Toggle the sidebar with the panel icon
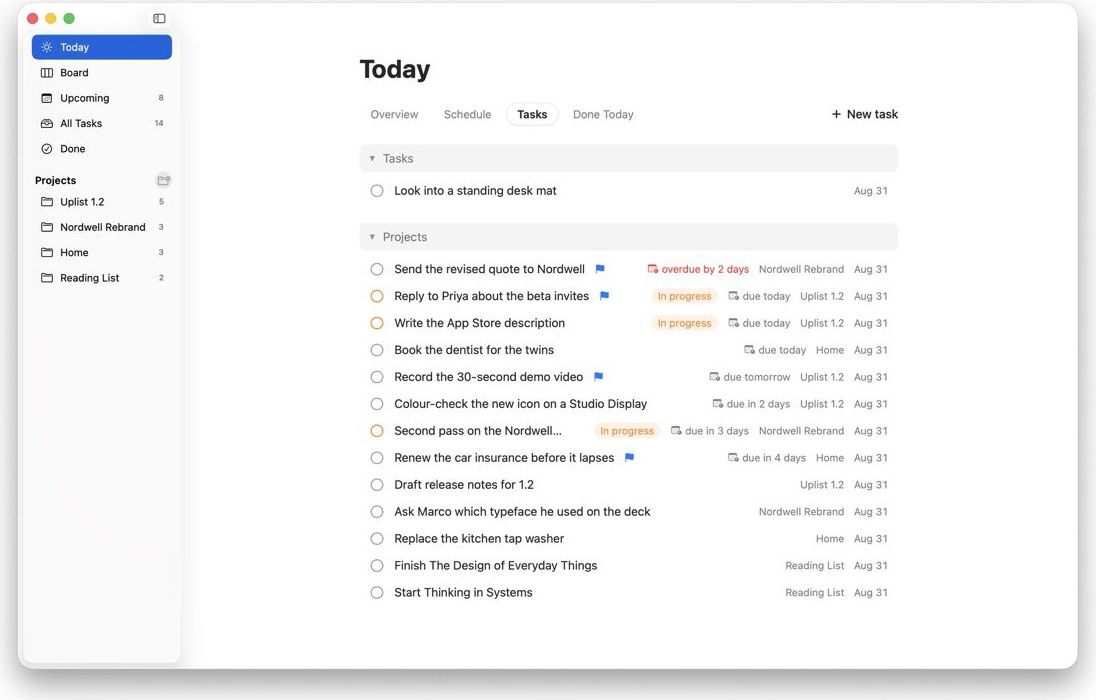This screenshot has width=1096, height=700. pyautogui.click(x=159, y=18)
